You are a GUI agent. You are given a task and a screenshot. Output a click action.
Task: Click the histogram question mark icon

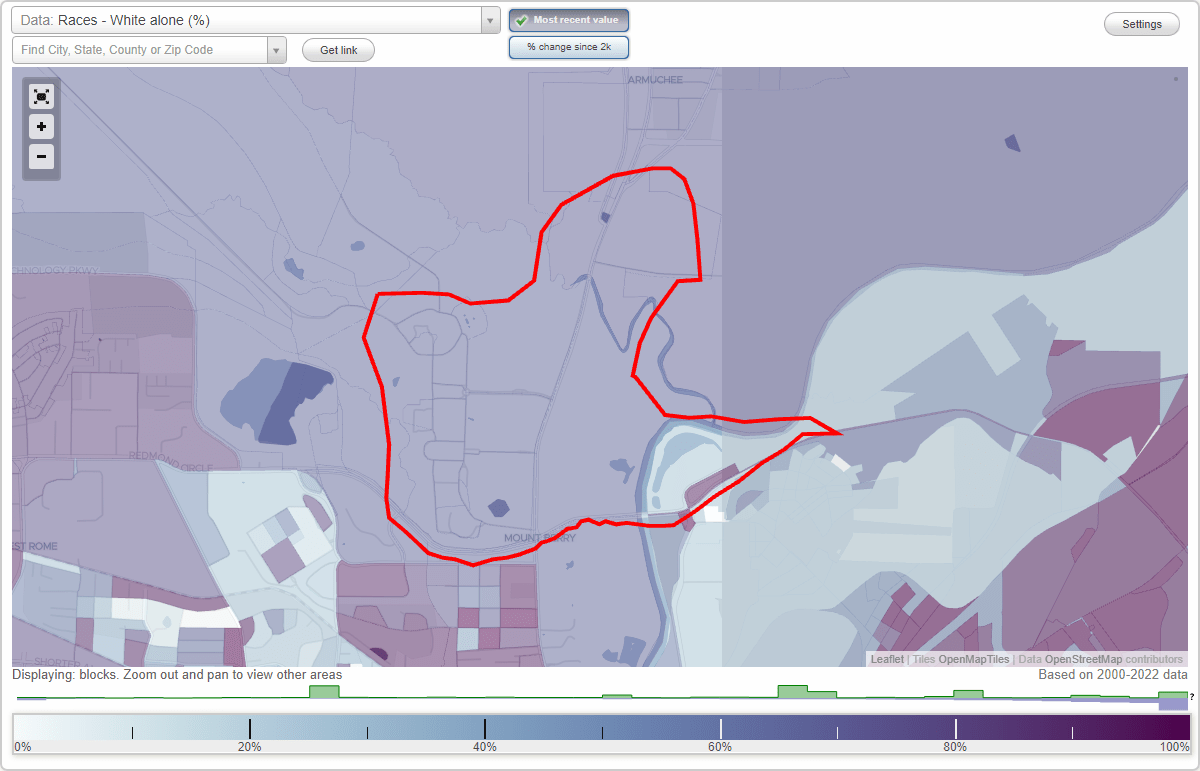click(1192, 696)
